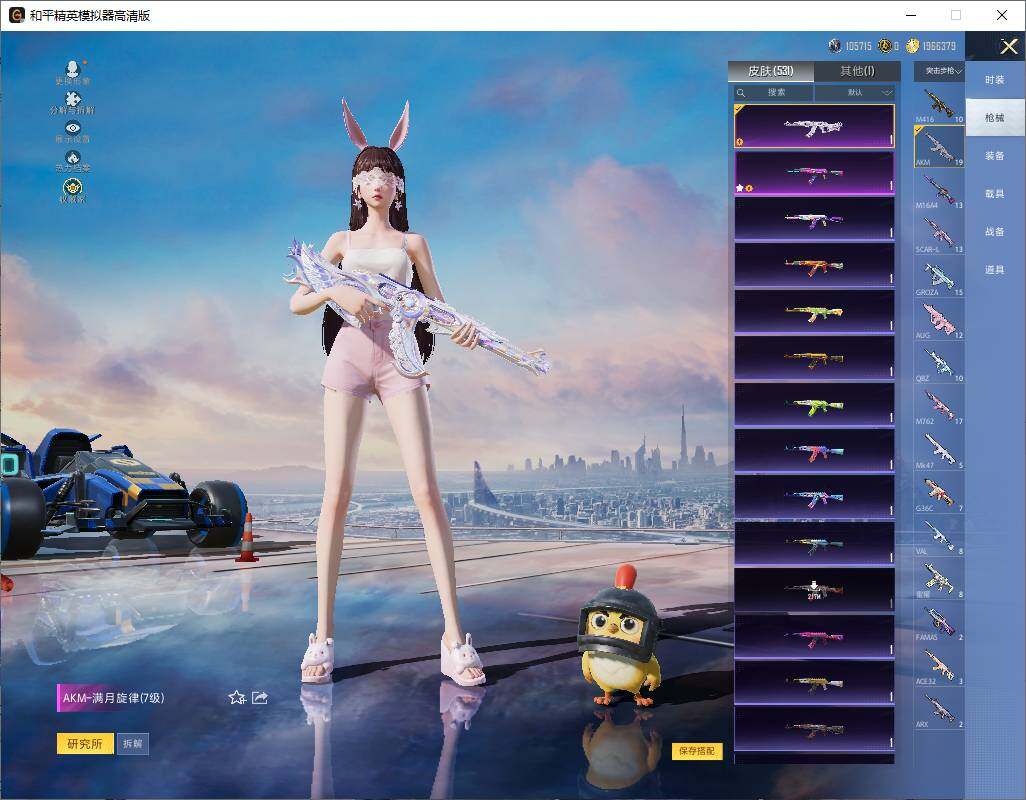Select the 载具 category tab

[995, 194]
